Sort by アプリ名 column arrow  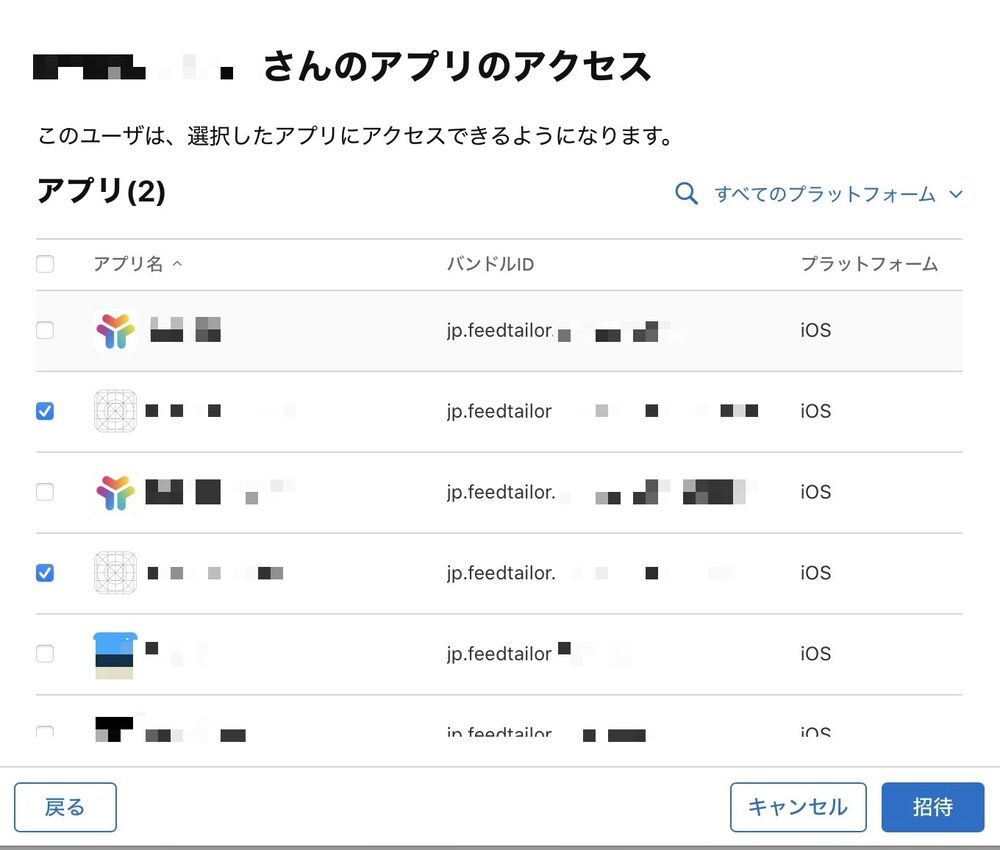[x=177, y=264]
